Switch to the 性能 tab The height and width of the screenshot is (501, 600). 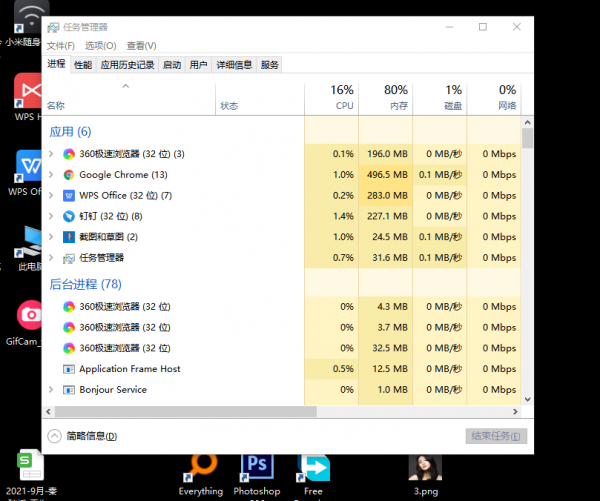[x=83, y=65]
